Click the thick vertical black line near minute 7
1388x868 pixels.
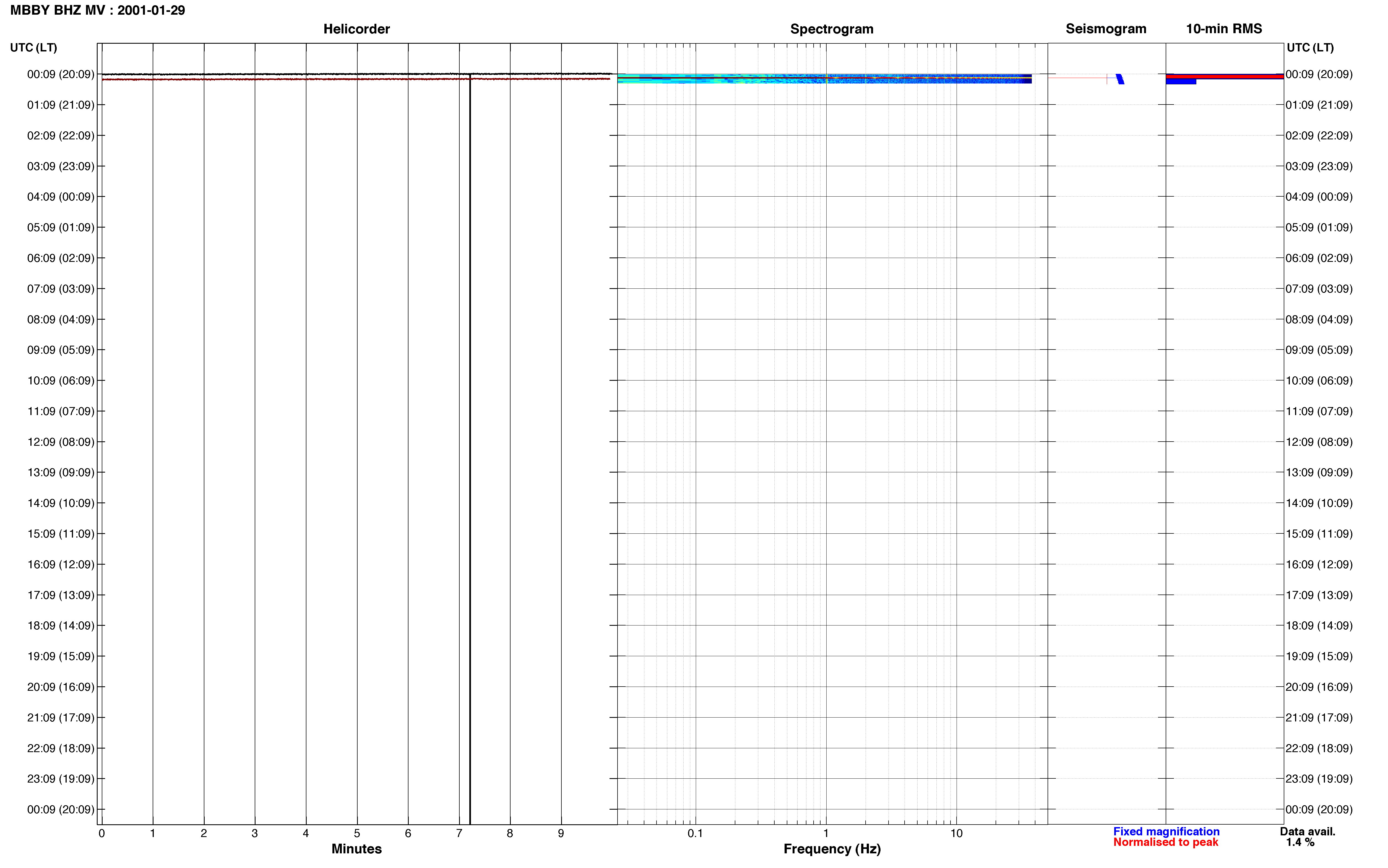point(470,449)
